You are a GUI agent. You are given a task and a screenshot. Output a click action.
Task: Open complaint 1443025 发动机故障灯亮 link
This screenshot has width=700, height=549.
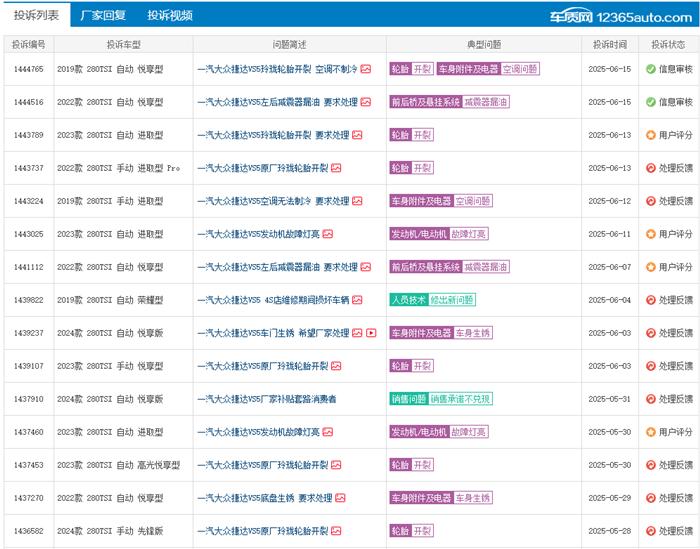pos(258,234)
